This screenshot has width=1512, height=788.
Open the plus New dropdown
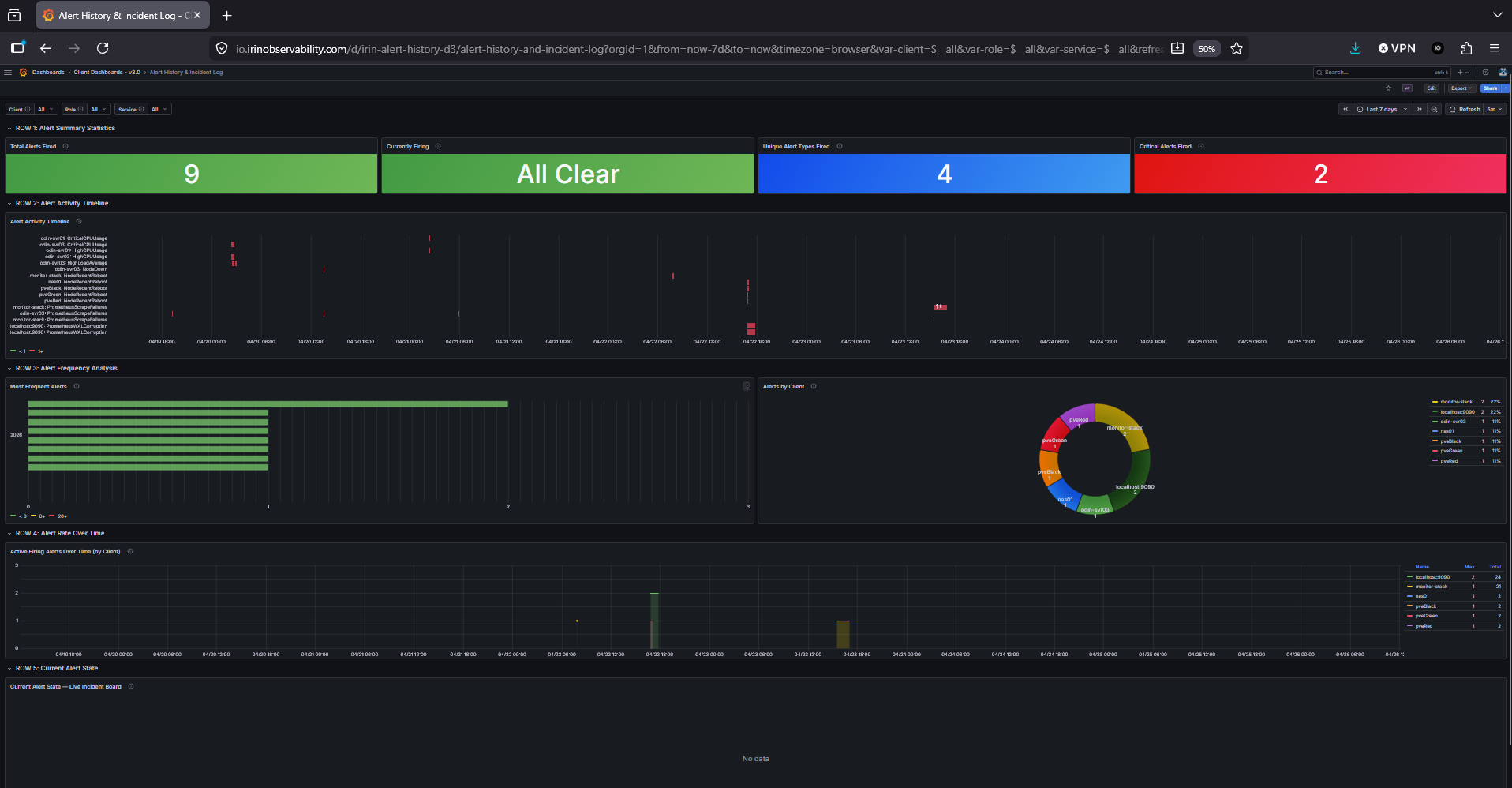(x=1463, y=72)
